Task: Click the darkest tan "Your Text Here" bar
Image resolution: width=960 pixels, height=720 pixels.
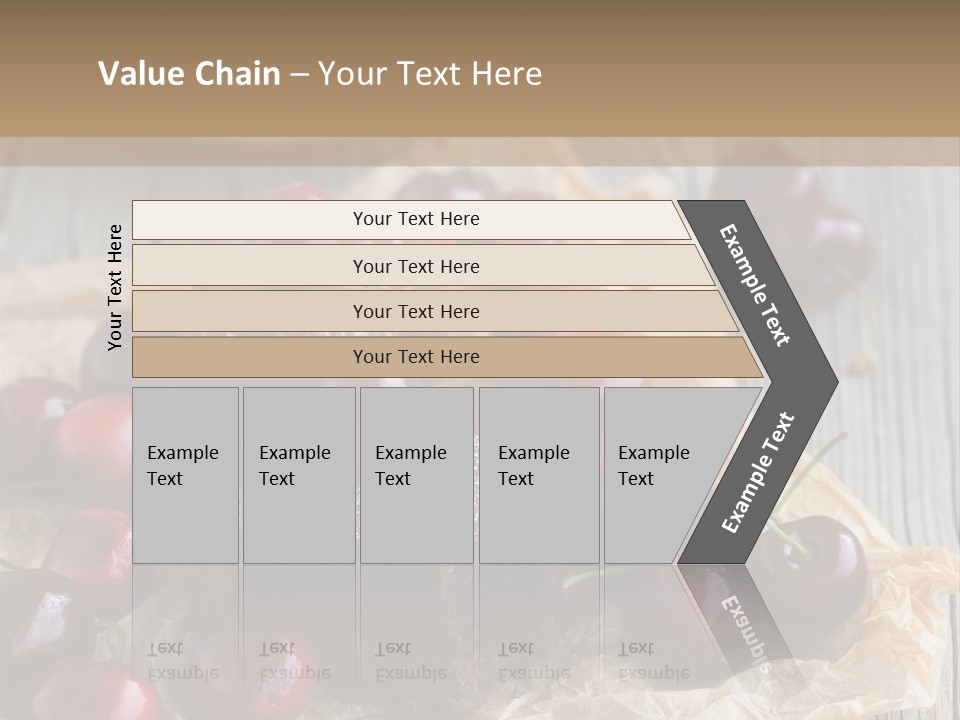Action: (x=416, y=356)
